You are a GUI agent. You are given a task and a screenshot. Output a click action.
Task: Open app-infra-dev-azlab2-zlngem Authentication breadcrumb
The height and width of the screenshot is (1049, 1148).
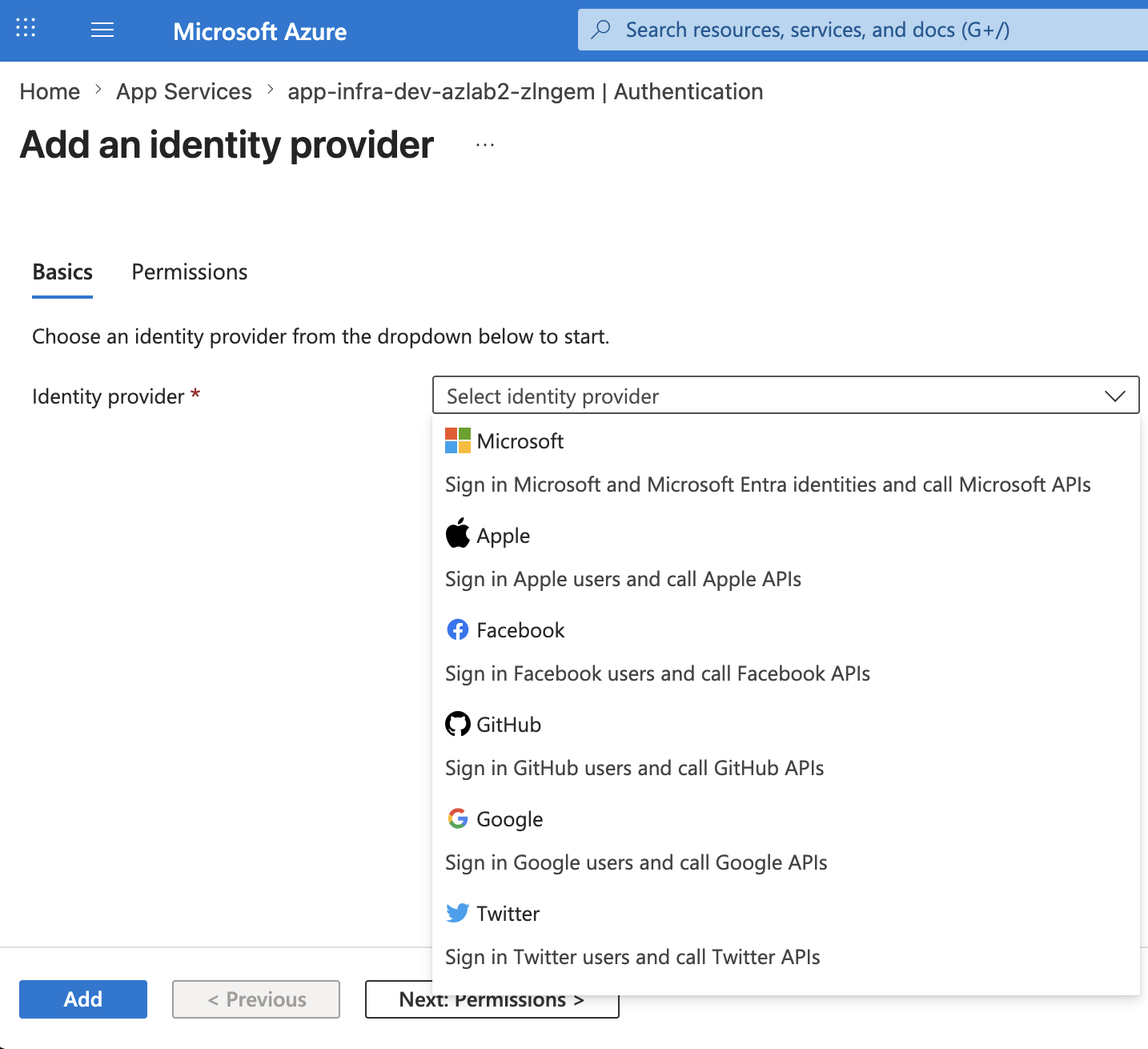click(x=525, y=91)
